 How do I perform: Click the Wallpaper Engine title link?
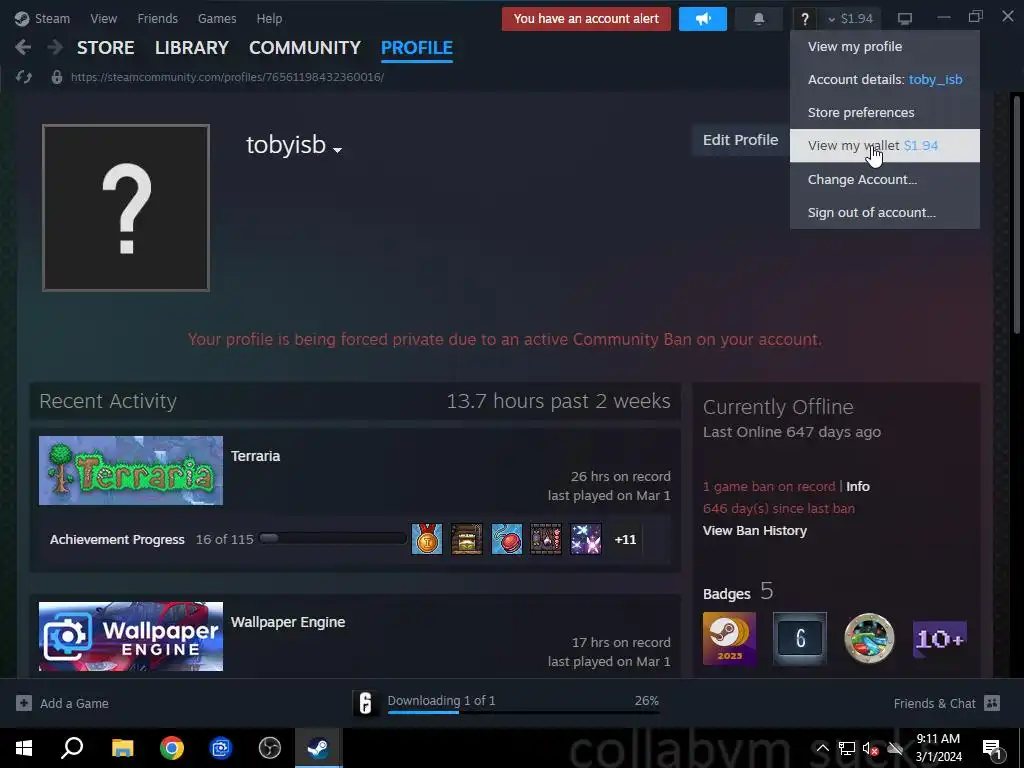[x=288, y=622]
